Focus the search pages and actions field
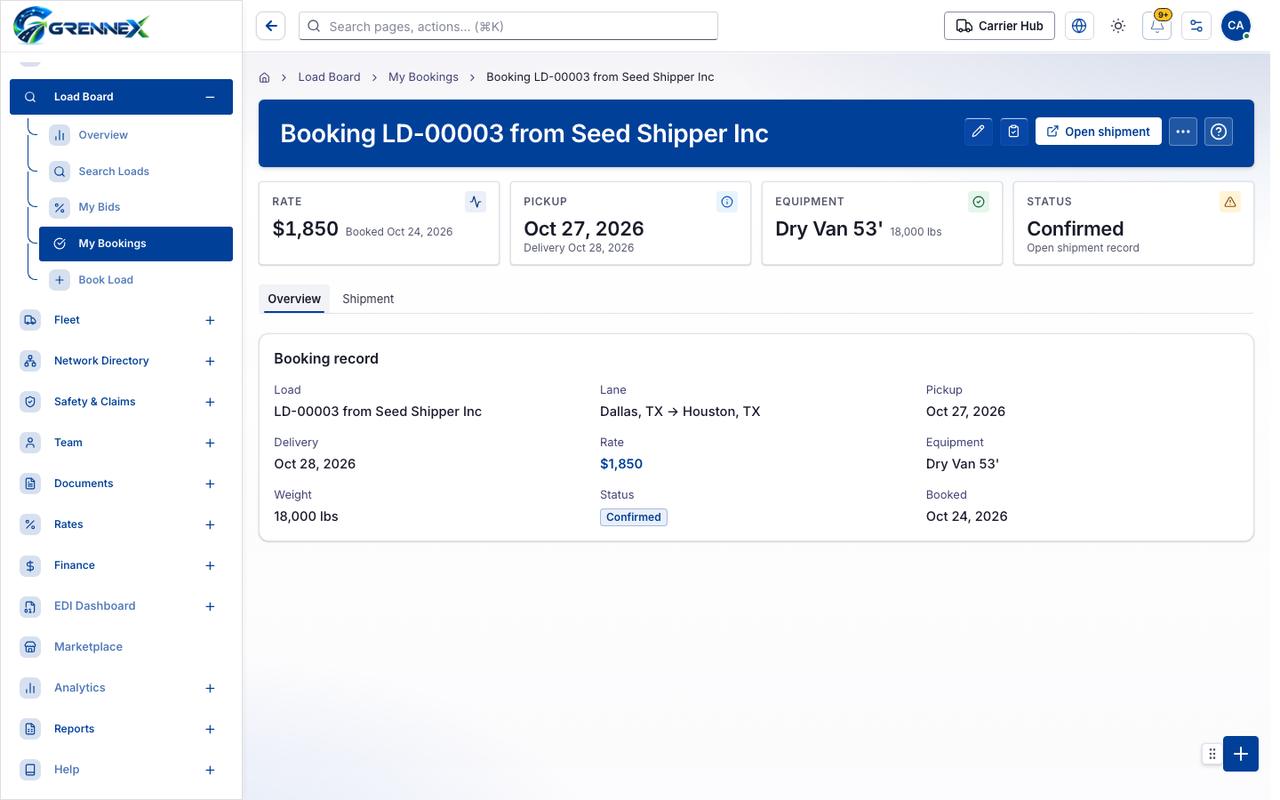 [x=508, y=26]
